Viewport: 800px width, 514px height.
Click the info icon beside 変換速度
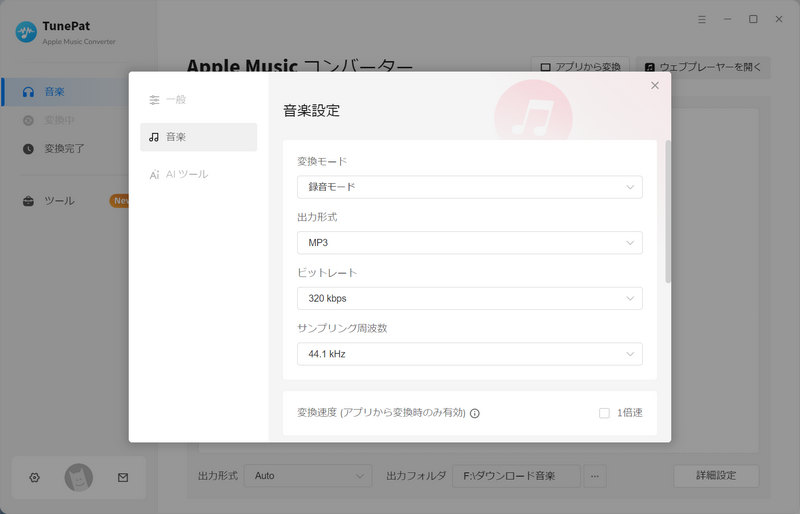click(474, 413)
